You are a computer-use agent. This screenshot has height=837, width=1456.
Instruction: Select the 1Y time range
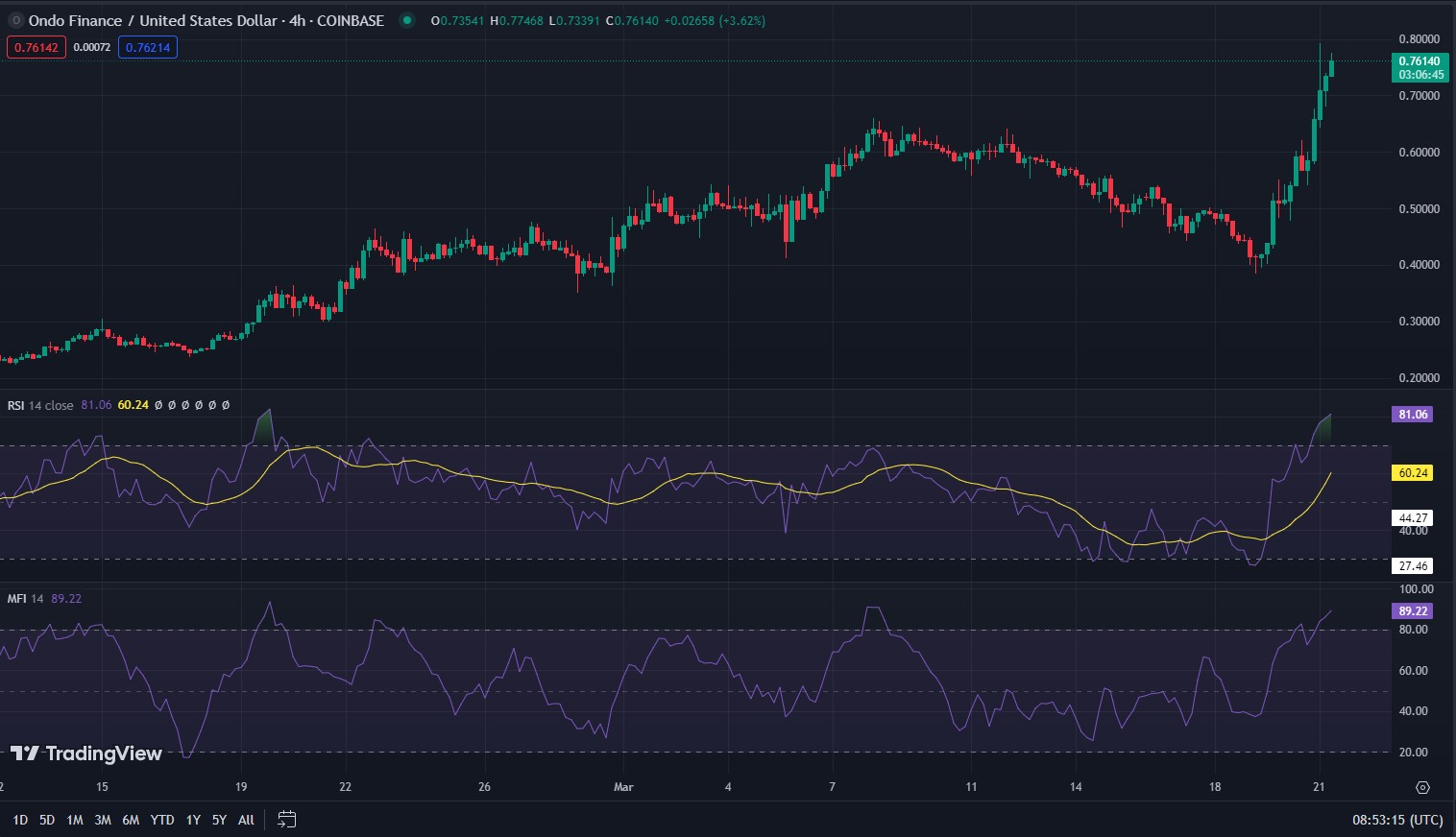click(193, 820)
